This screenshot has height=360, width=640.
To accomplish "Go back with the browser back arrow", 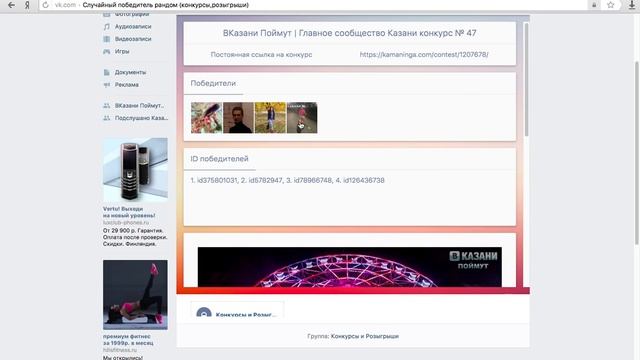I will click(x=11, y=5).
